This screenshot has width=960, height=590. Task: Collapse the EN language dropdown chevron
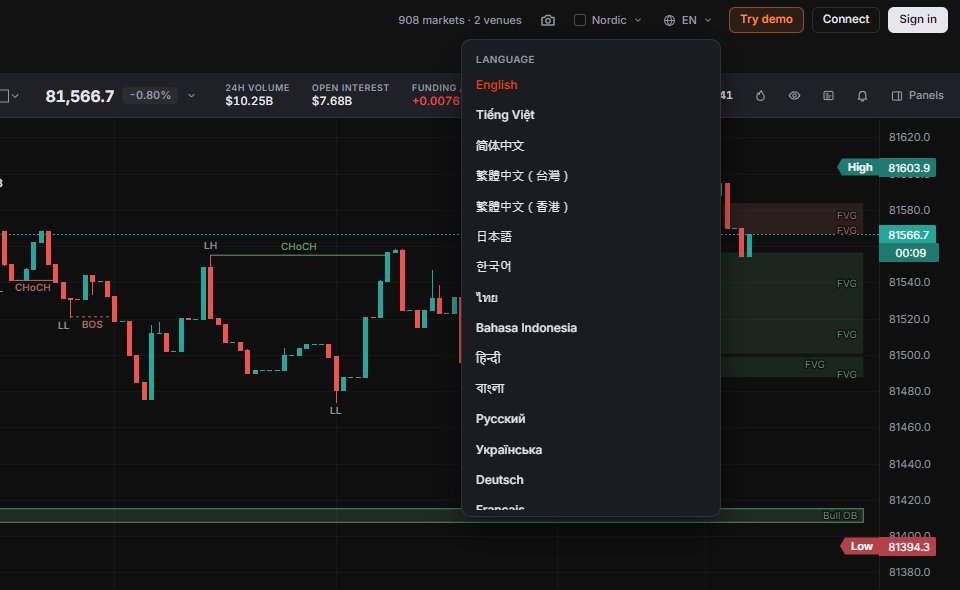[x=708, y=20]
